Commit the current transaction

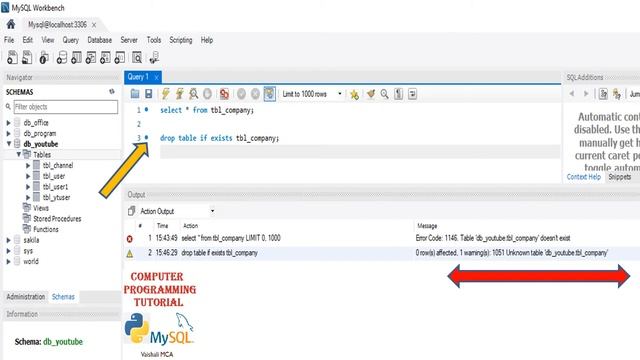(x=241, y=94)
